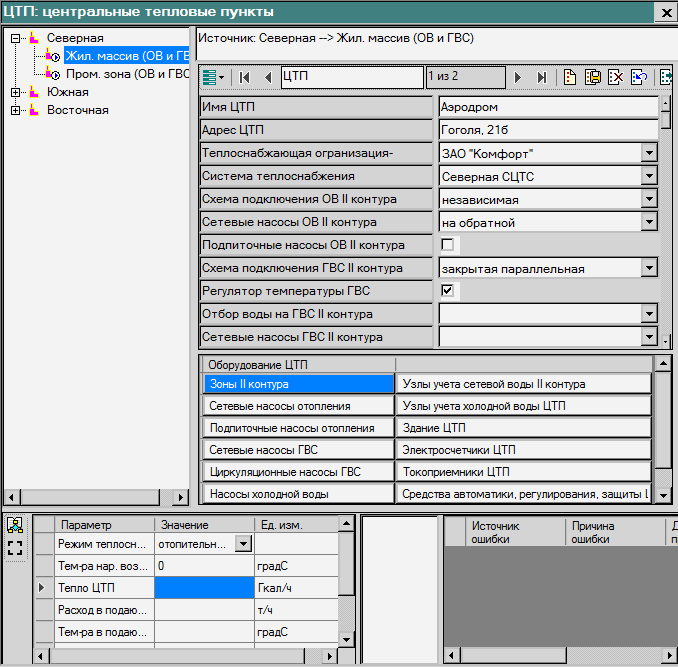Open Система теплоснабжения dropdown

pos(648,176)
